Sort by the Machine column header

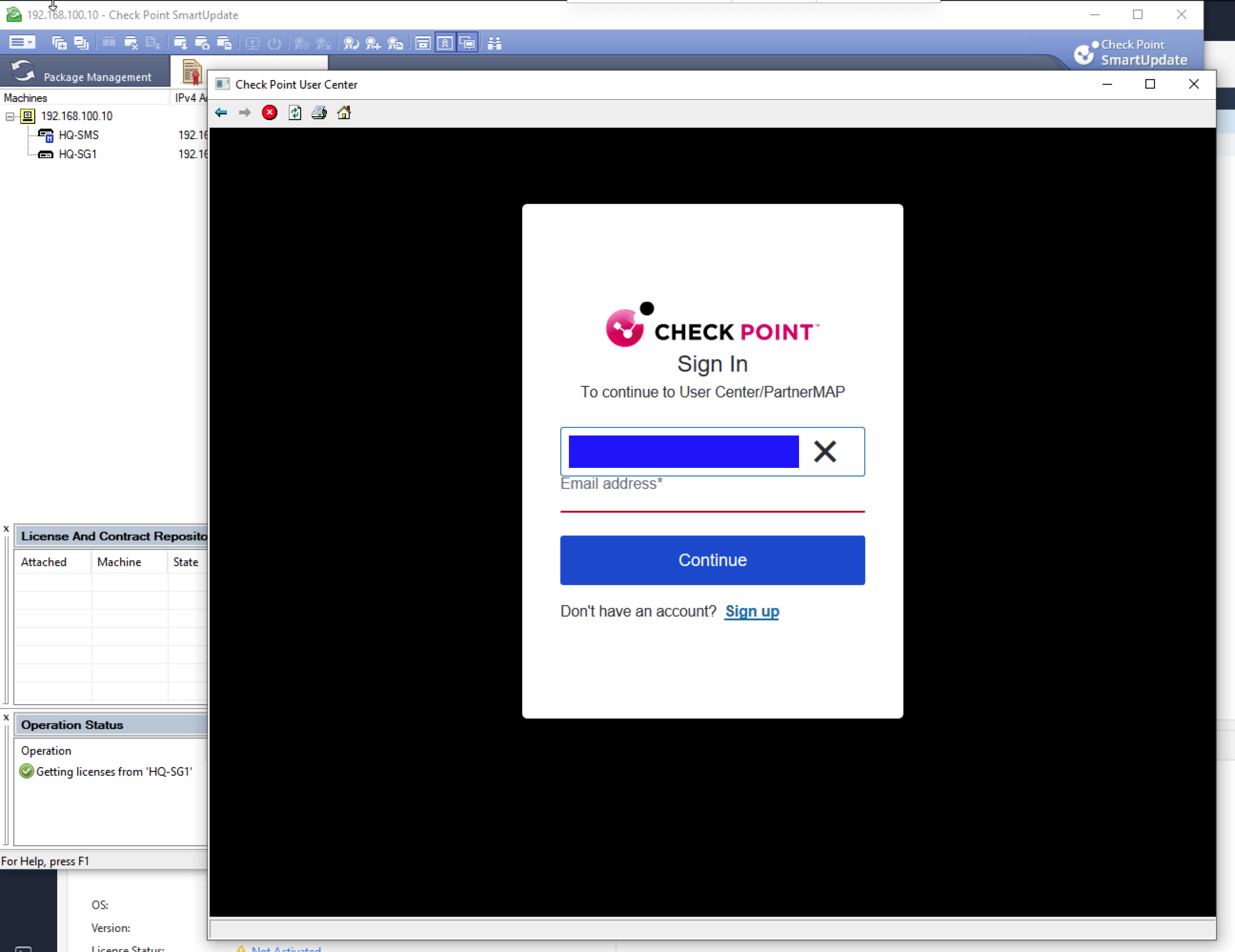(x=119, y=561)
